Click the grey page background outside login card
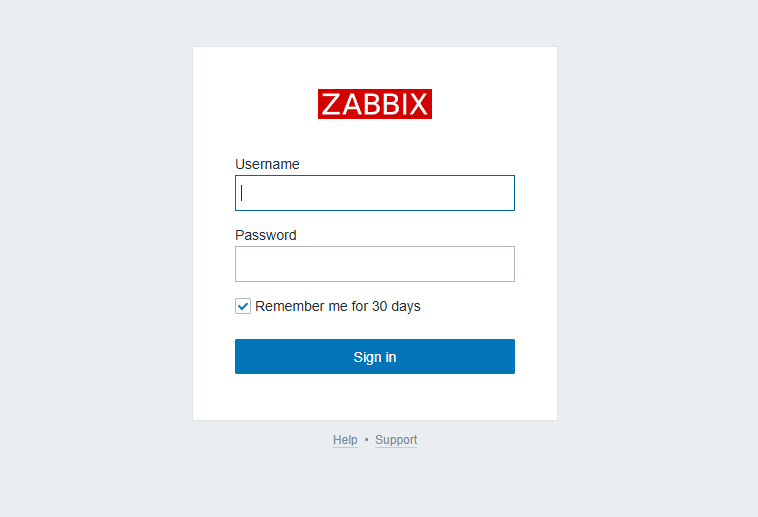Screen dimensions: 758x517 [97, 242]
